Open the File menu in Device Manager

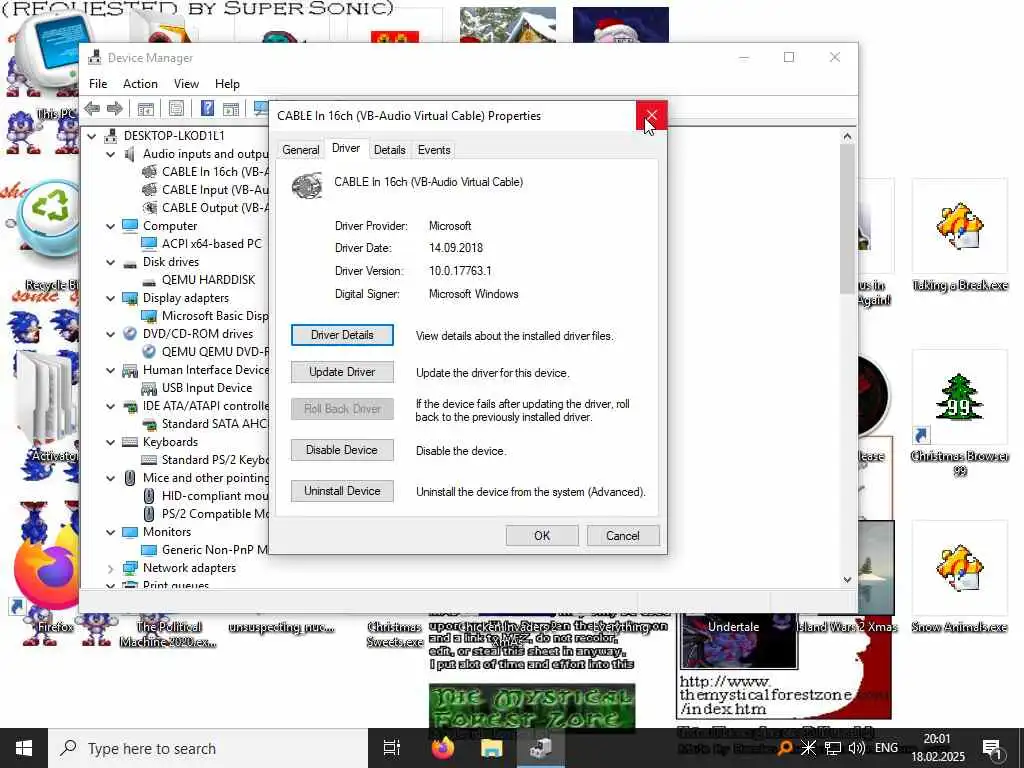click(98, 84)
